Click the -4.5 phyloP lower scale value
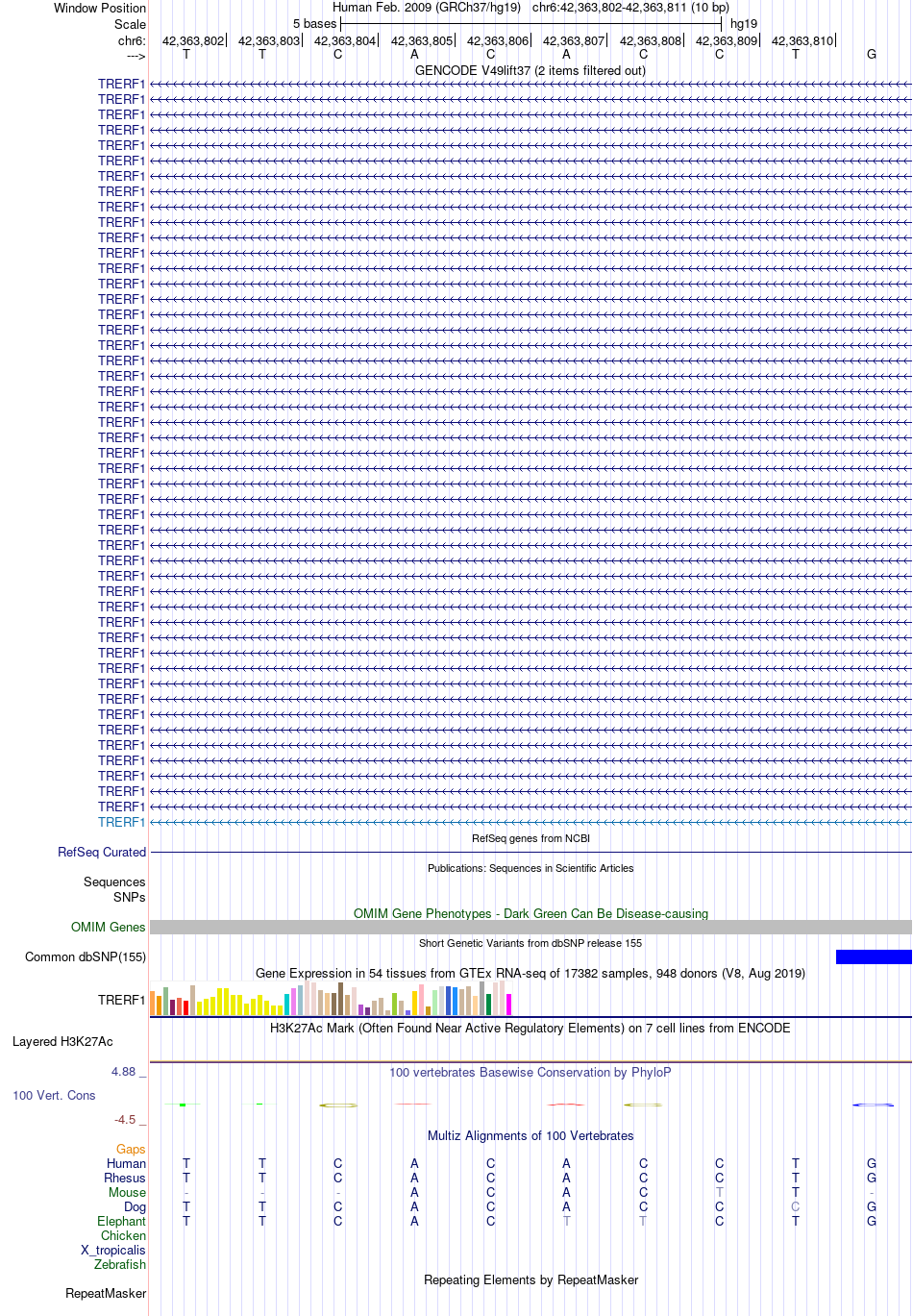Image resolution: width=913 pixels, height=1316 pixels. point(125,1119)
